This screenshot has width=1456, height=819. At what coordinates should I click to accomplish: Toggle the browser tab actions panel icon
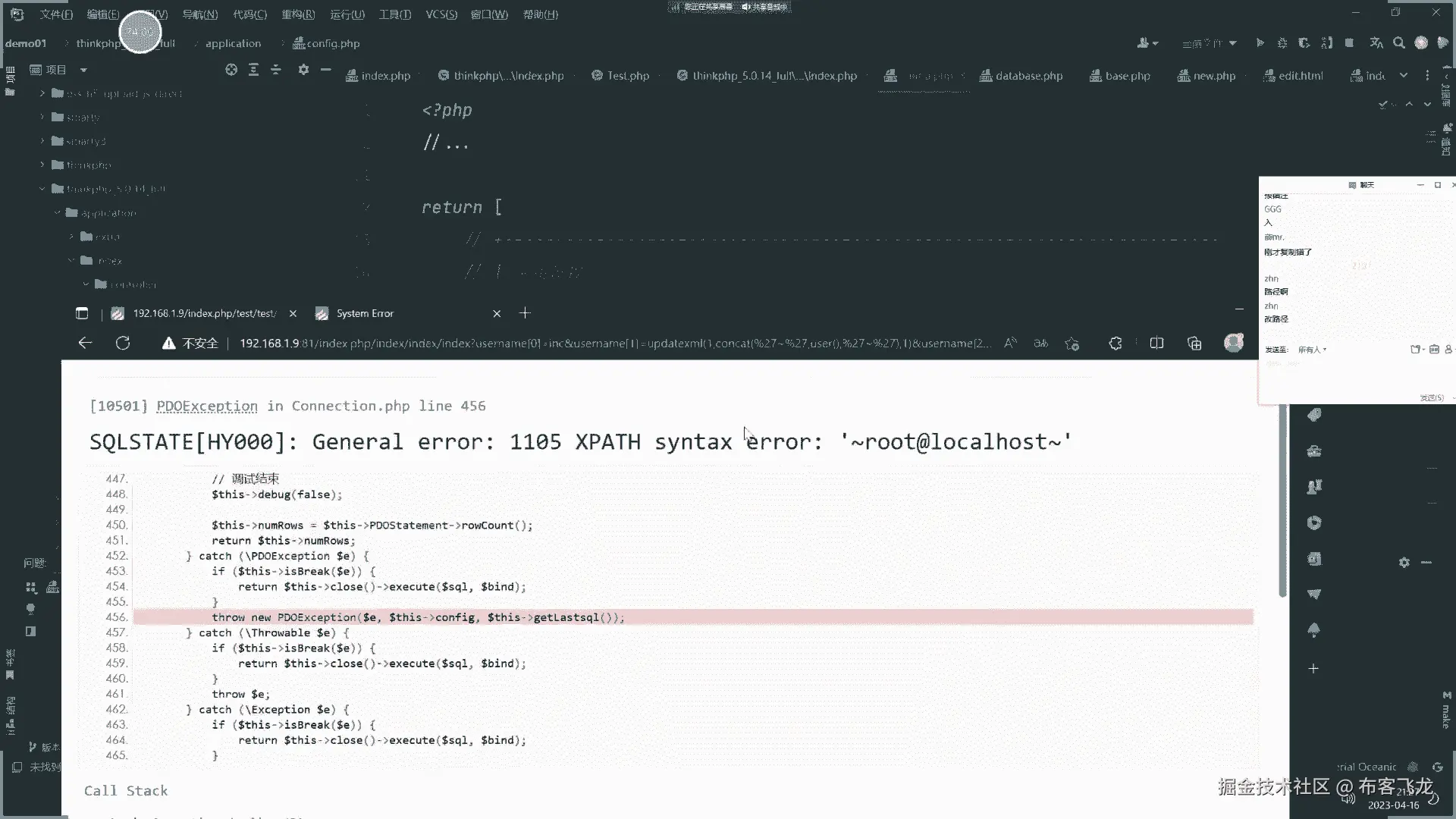pos(82,313)
